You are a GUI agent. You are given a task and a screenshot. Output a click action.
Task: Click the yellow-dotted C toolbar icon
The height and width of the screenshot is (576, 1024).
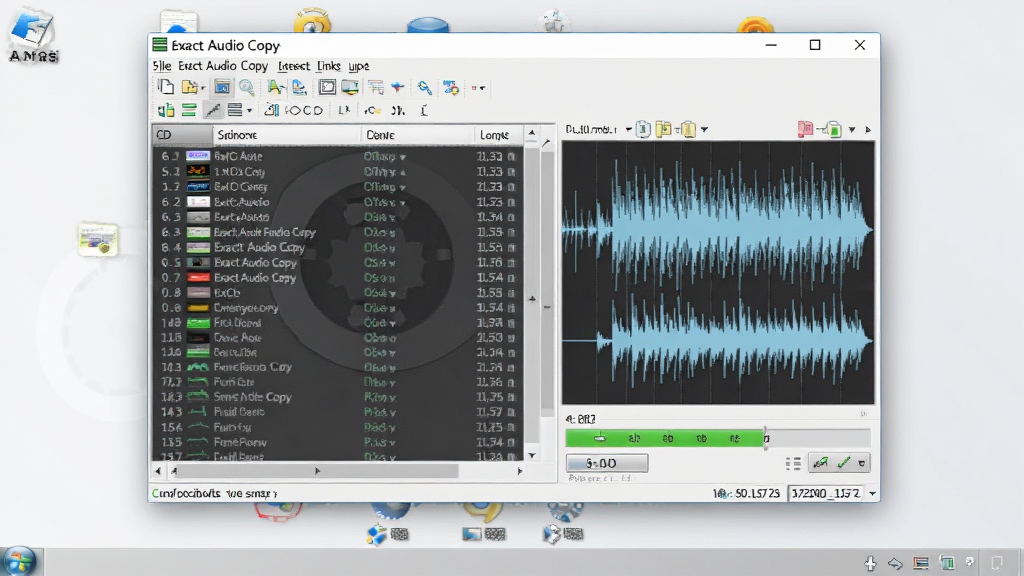[x=373, y=110]
